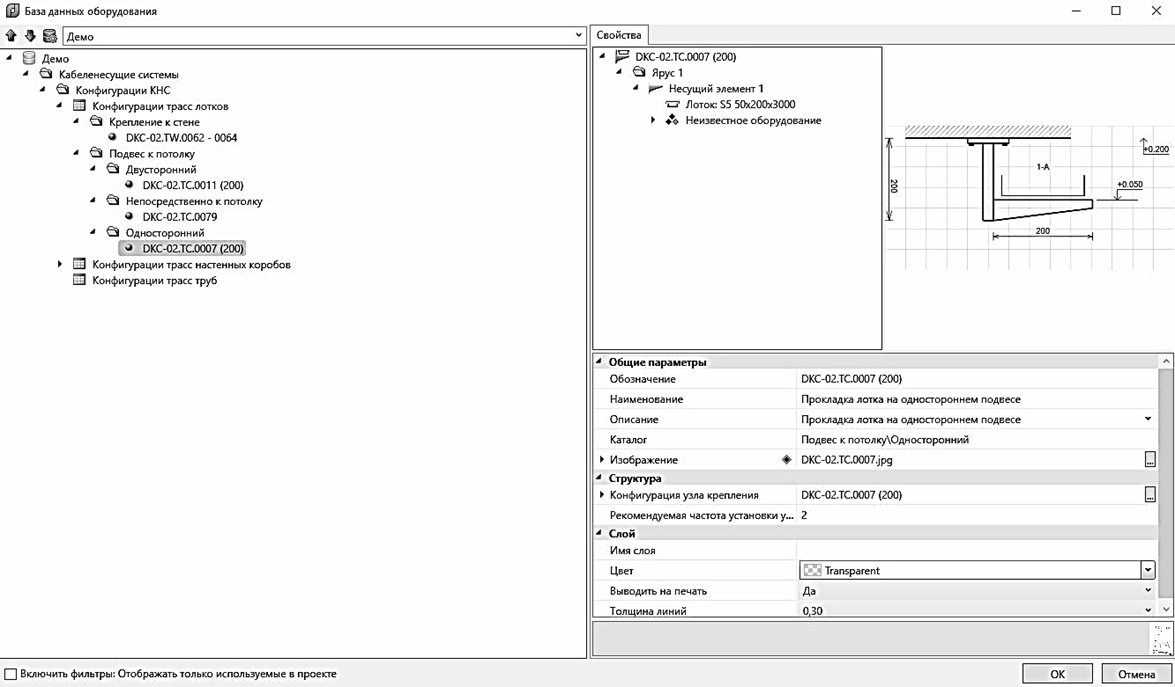The height and width of the screenshot is (687, 1175).
Task: Enable the Включить фильтры checkbox
Action: point(11,674)
